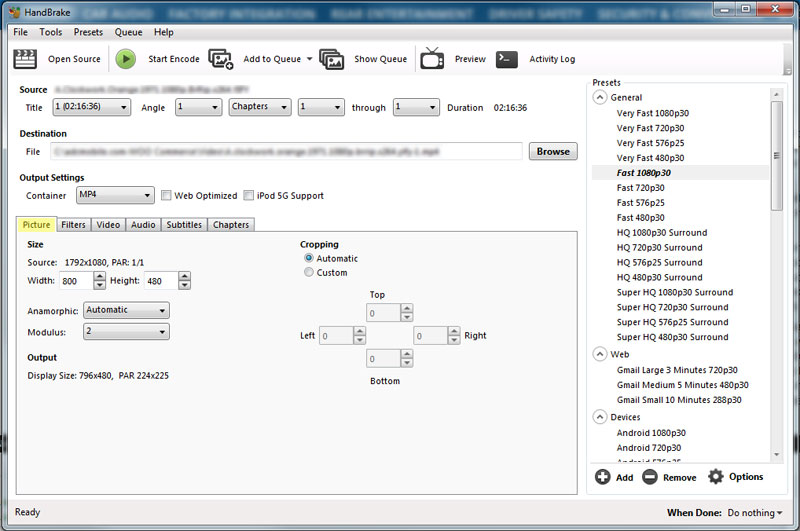Open the Tools menu
The image size is (800, 531).
coord(51,32)
